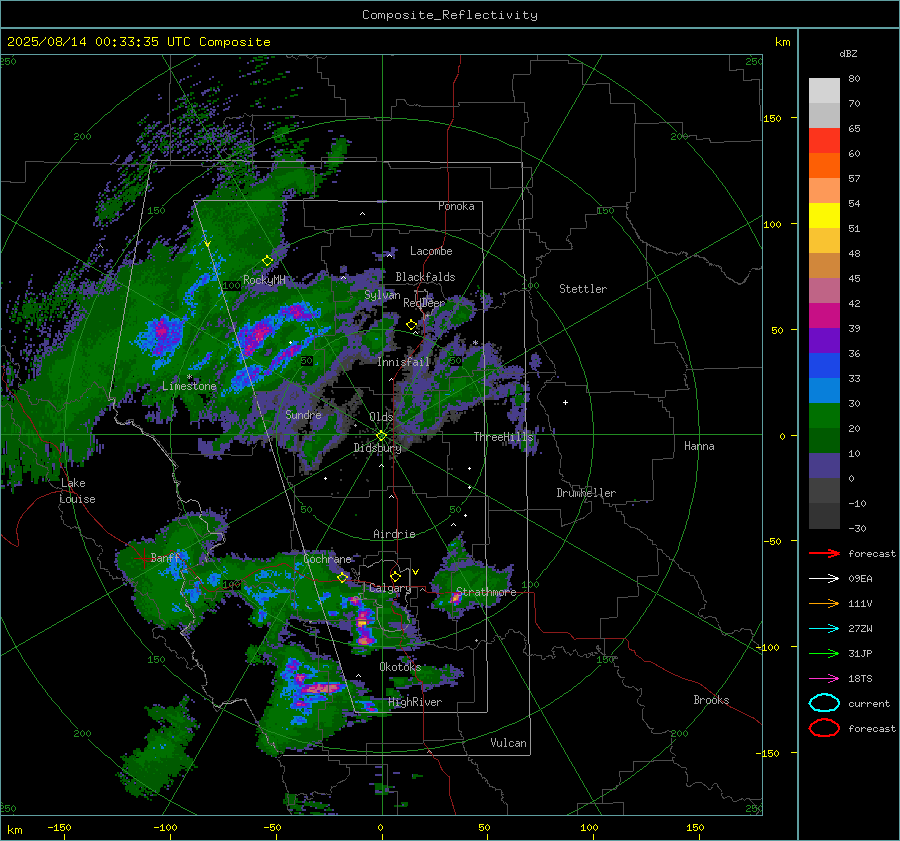Click the yellow V marker northwest of RockyMH
This screenshot has width=900, height=841.
pyautogui.click(x=208, y=244)
